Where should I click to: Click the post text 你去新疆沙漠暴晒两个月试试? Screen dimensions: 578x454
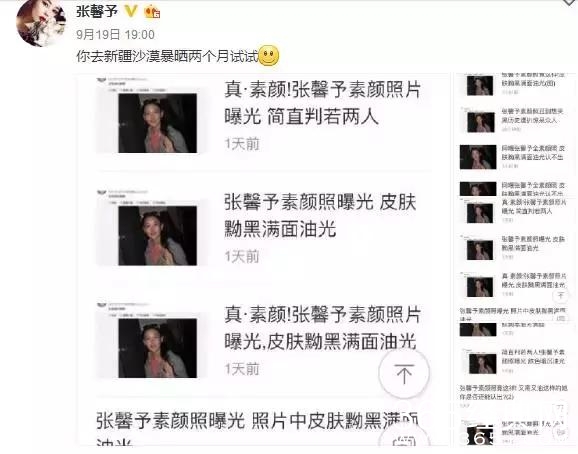[167, 56]
